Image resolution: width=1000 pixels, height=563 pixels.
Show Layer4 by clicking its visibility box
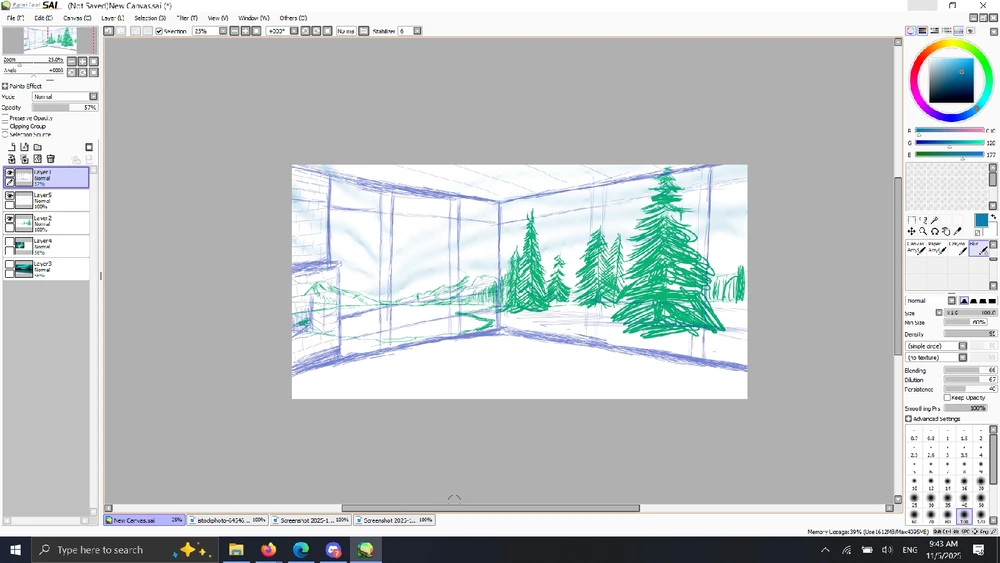10,242
